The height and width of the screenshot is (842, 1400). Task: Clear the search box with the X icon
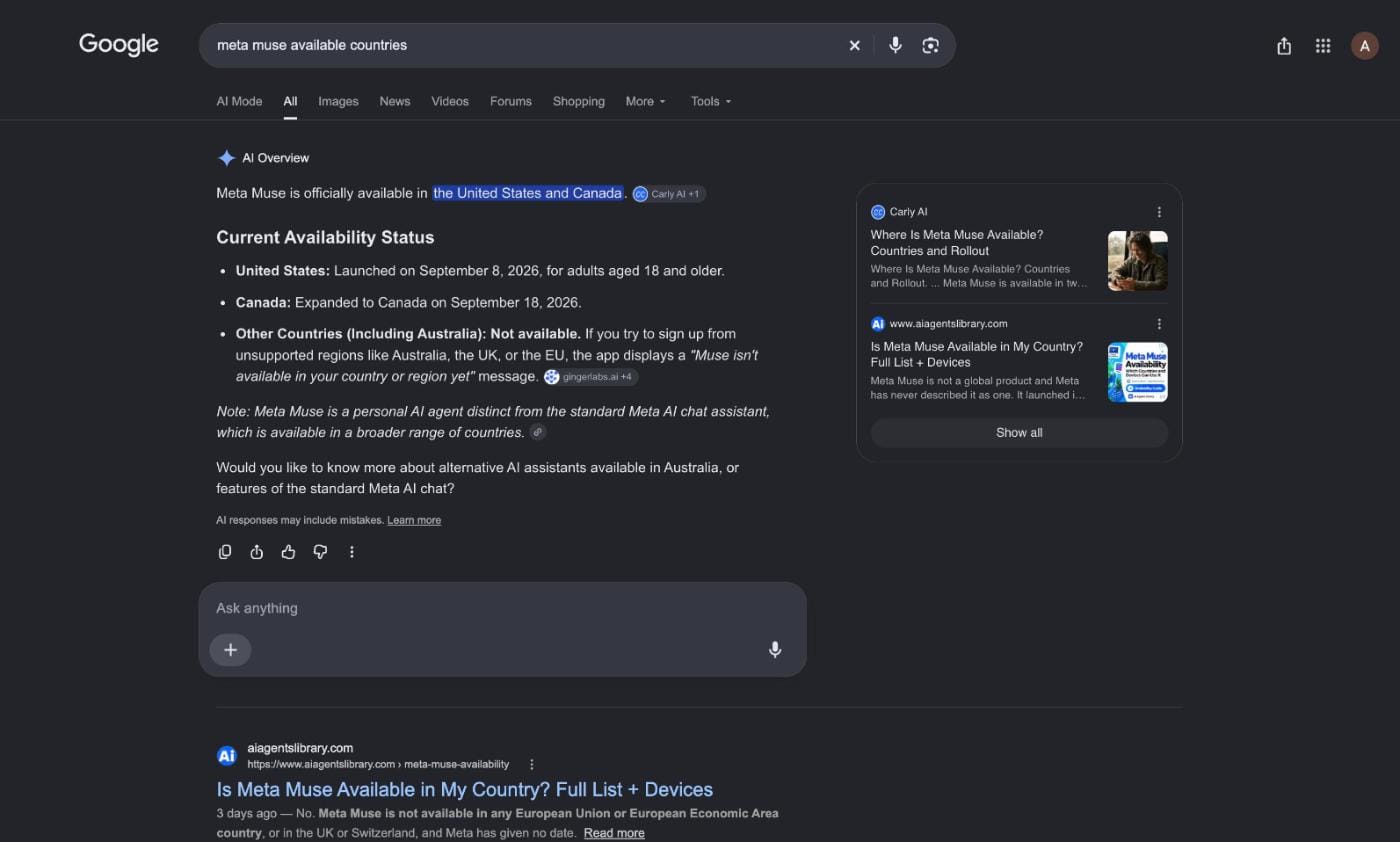[x=854, y=45]
